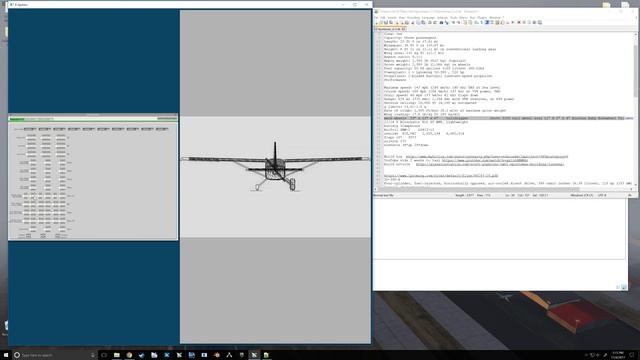Open the Plugins menu in Notepad++
The width and height of the screenshot is (640, 360).
[x=482, y=18]
